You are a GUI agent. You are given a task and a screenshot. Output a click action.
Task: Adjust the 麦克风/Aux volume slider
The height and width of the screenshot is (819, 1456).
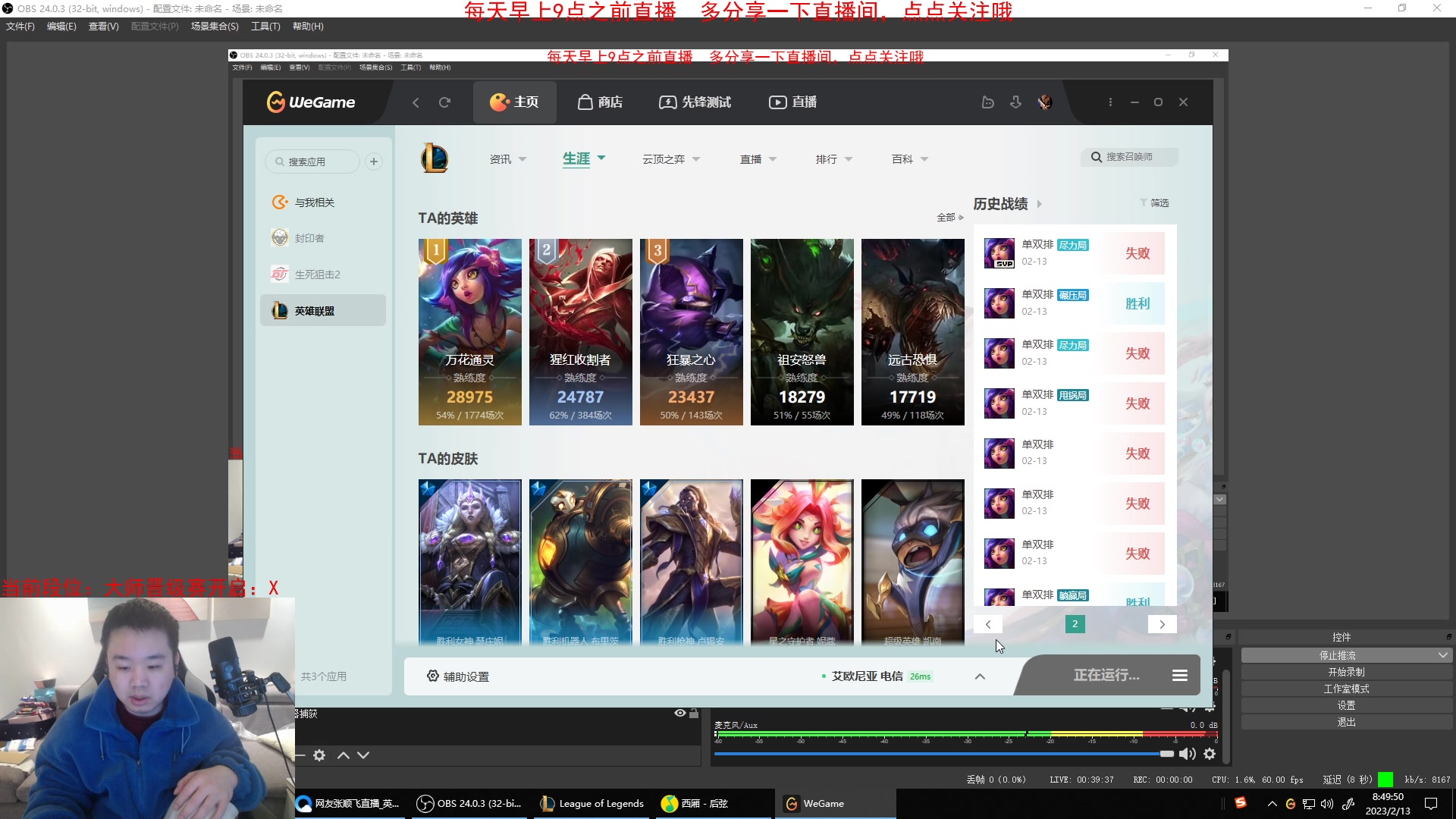[943, 754]
